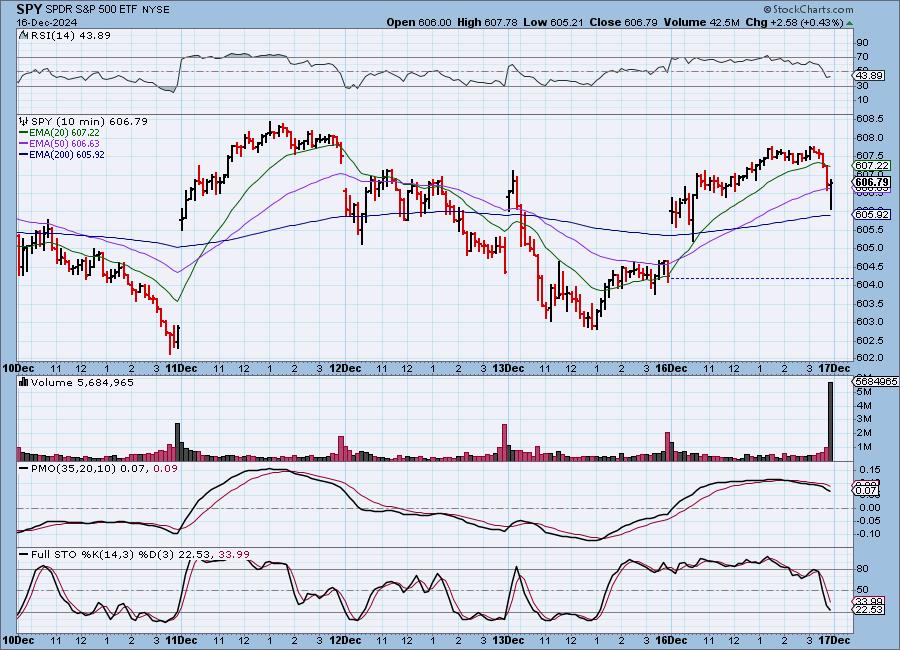The image size is (900, 650).
Task: Click the High 607.78 value in the header
Action: coord(487,22)
